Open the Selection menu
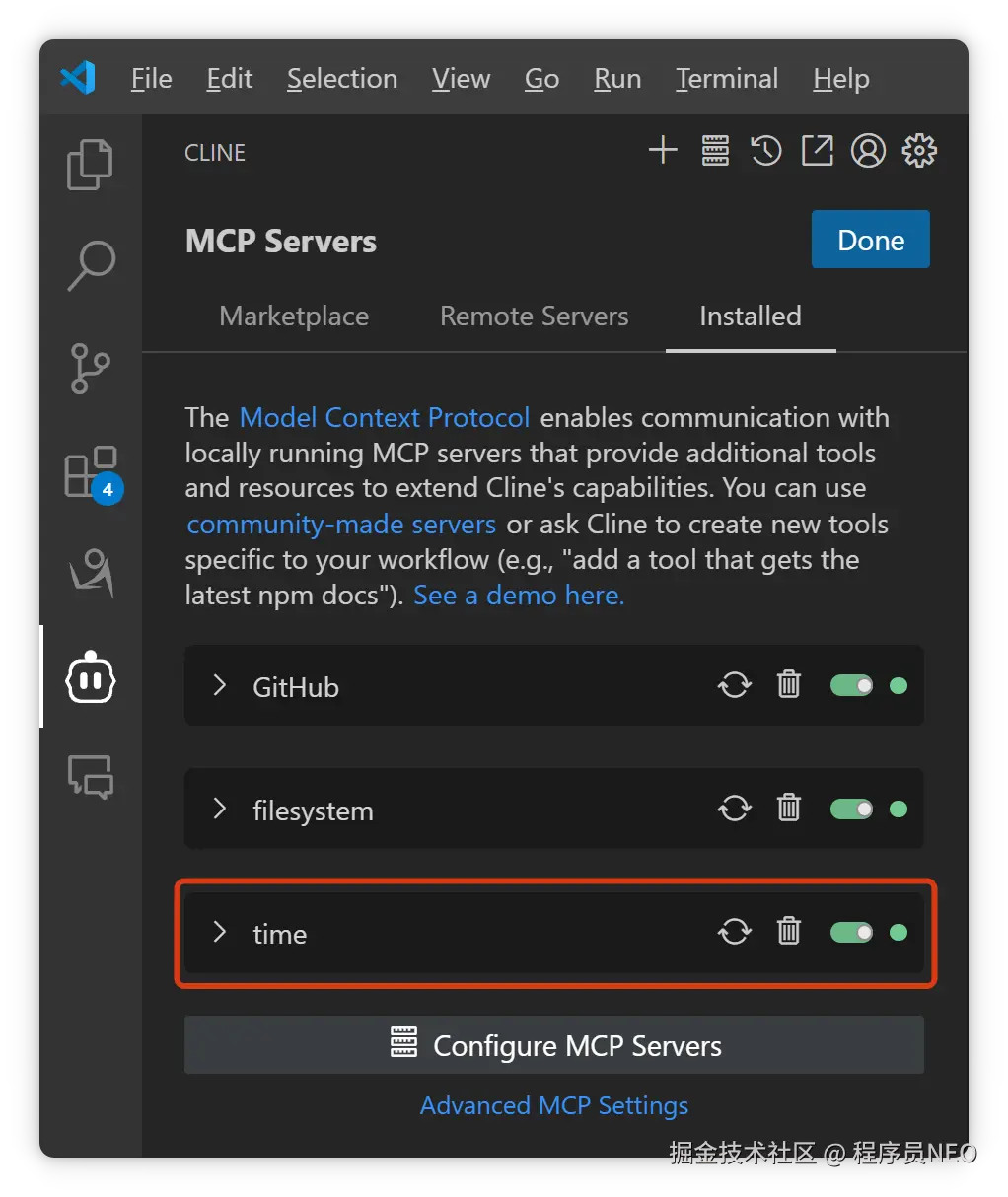 (x=342, y=78)
